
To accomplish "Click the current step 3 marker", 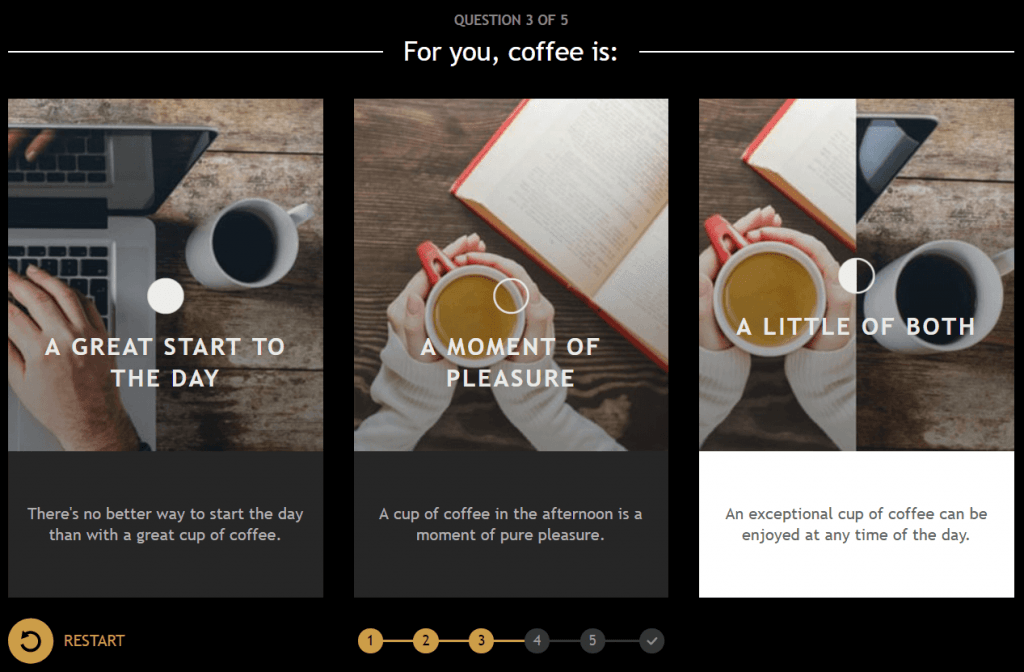I will [x=481, y=641].
